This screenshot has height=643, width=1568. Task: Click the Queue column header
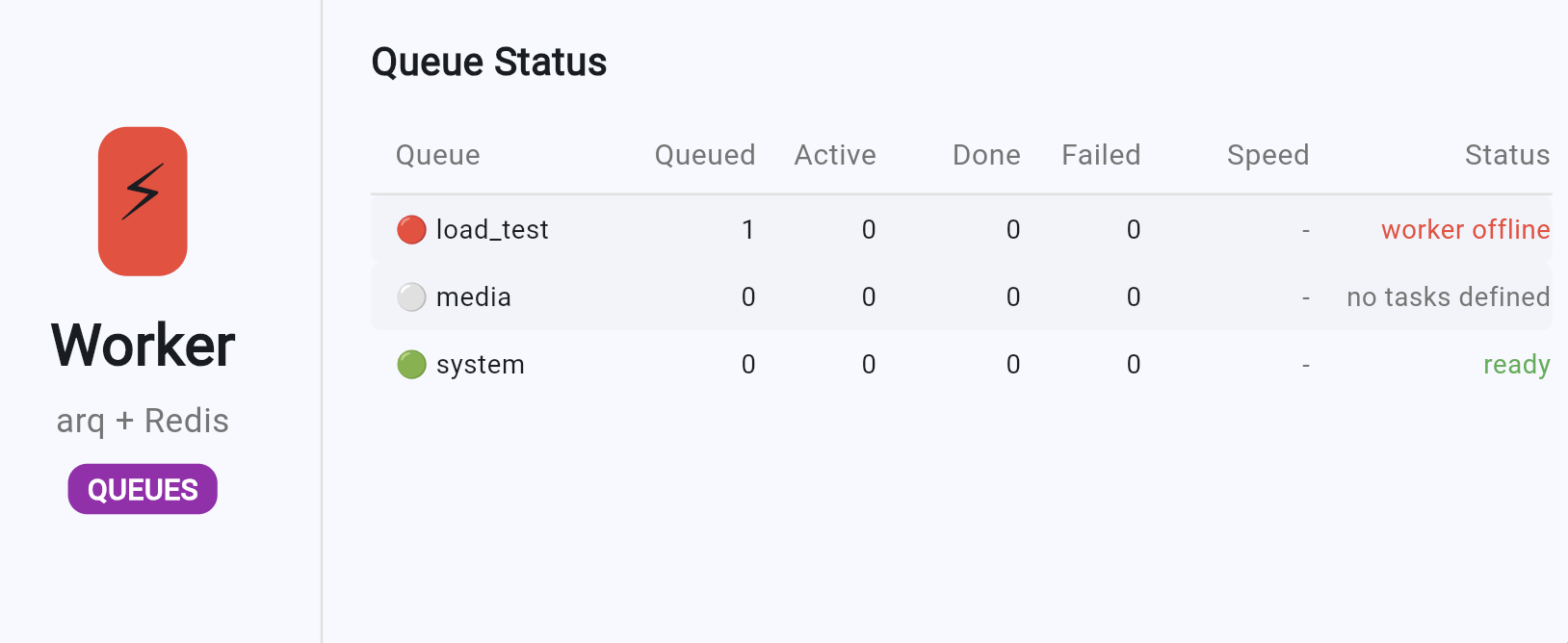pos(438,155)
